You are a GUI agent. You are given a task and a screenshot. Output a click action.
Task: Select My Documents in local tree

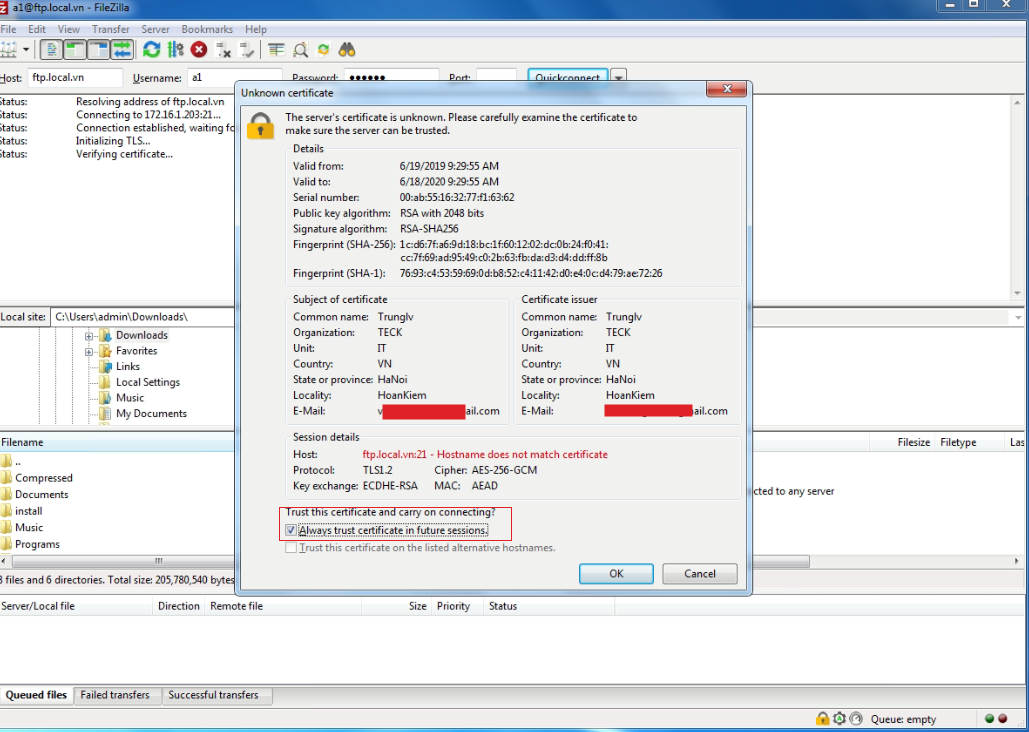tap(151, 414)
